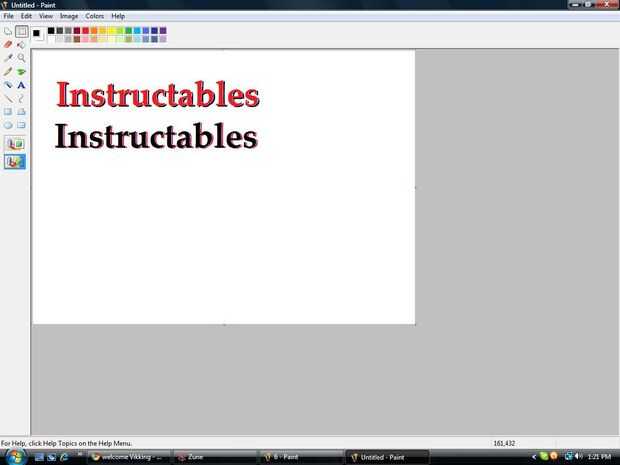Select the Magnifier tool
This screenshot has width=620, height=465.
(21, 58)
